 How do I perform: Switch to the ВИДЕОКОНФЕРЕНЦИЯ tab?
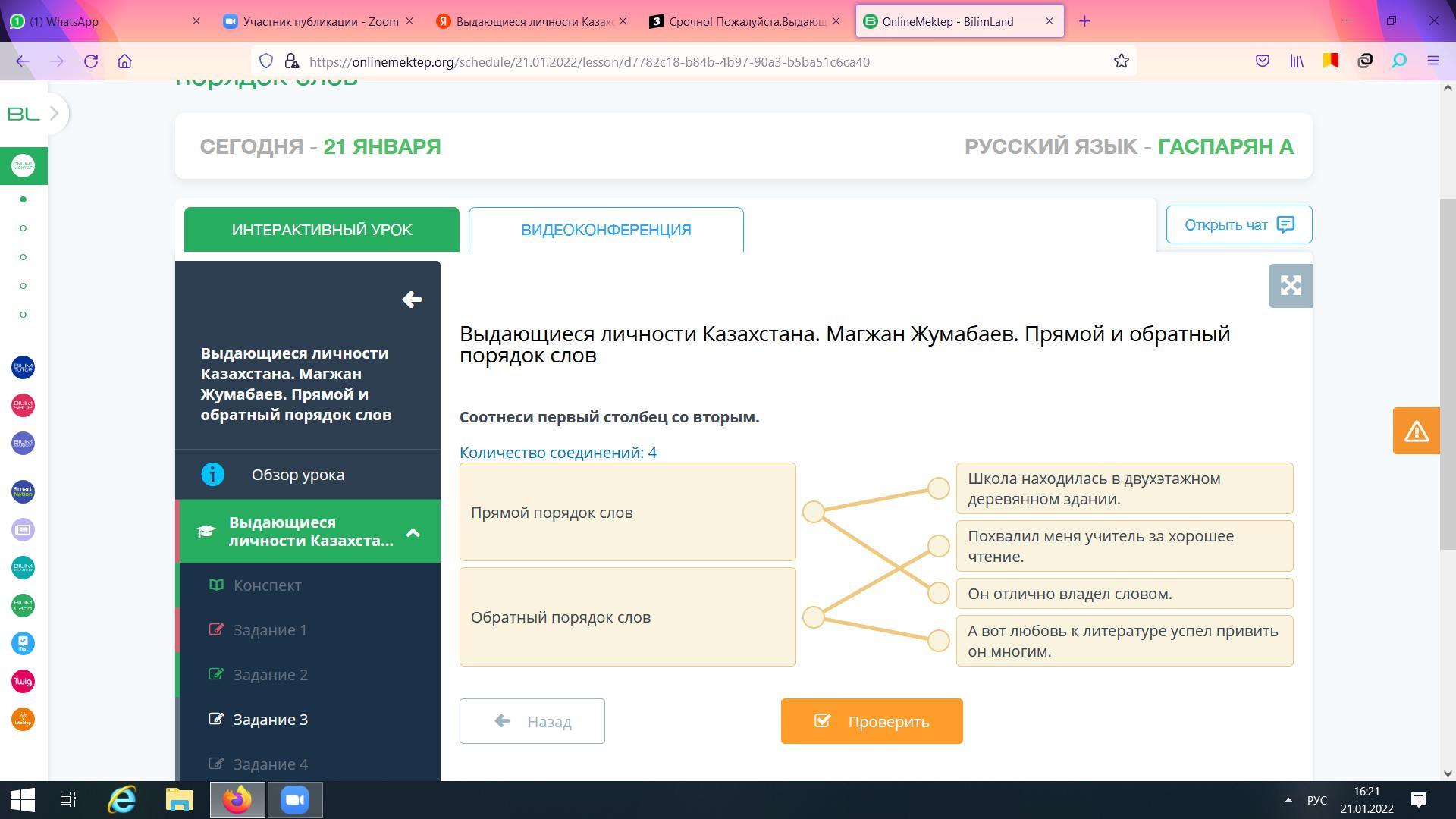click(605, 230)
